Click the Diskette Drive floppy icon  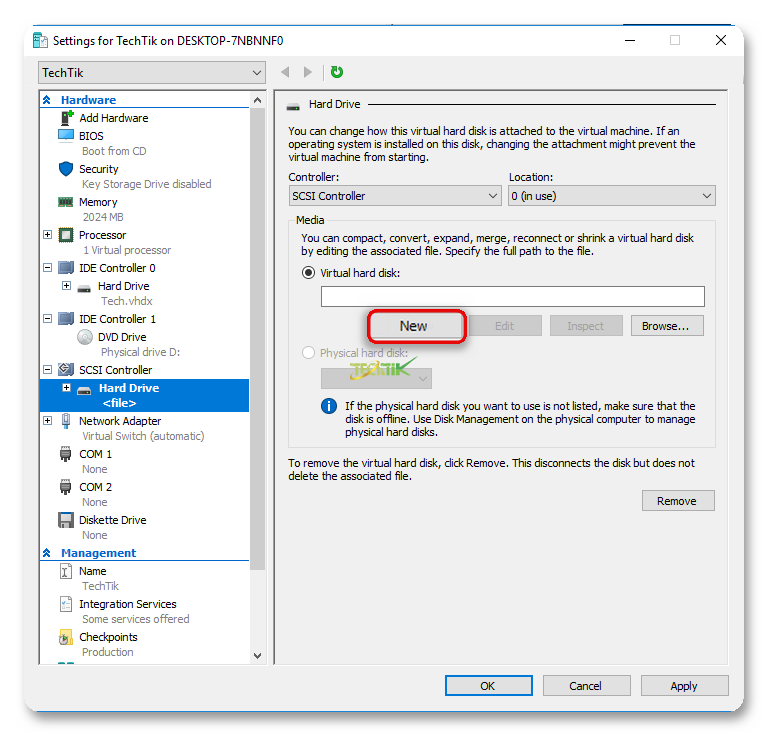[x=66, y=520]
